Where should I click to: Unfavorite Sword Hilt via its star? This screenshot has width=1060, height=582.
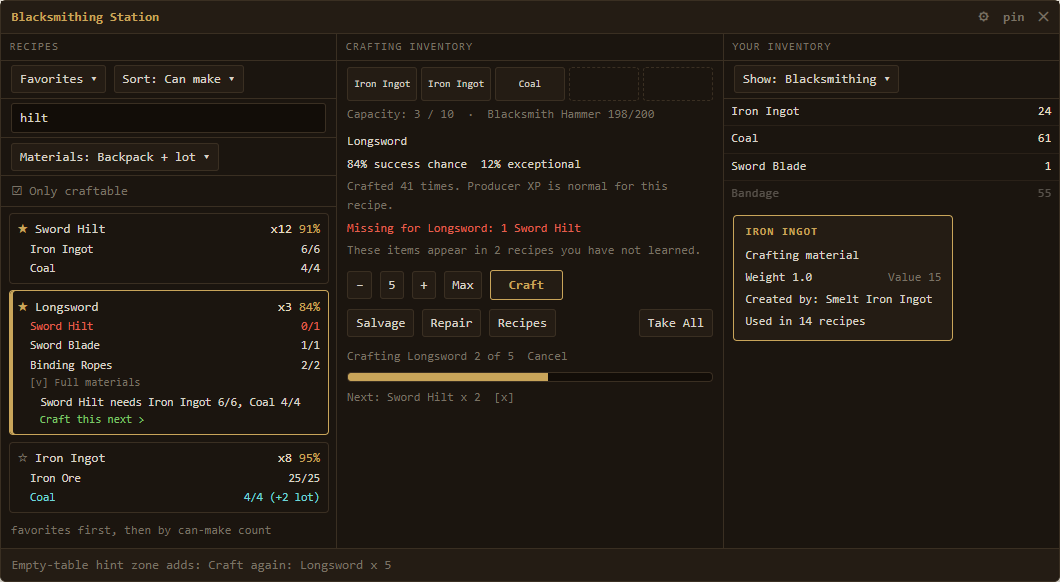pyautogui.click(x=22, y=228)
